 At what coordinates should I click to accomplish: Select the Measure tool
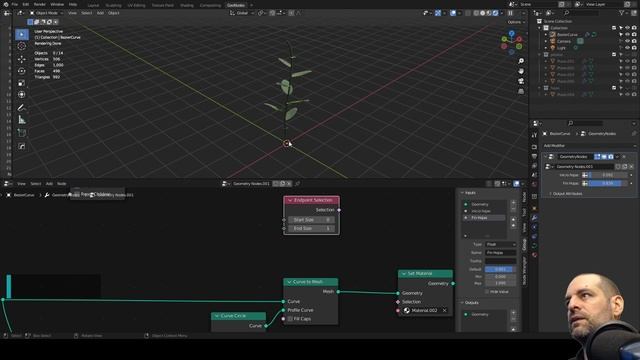tap(22, 120)
